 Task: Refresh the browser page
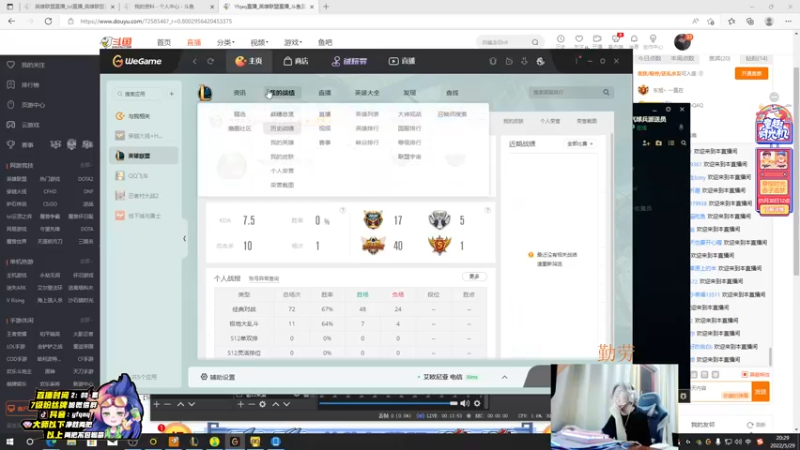click(x=48, y=21)
